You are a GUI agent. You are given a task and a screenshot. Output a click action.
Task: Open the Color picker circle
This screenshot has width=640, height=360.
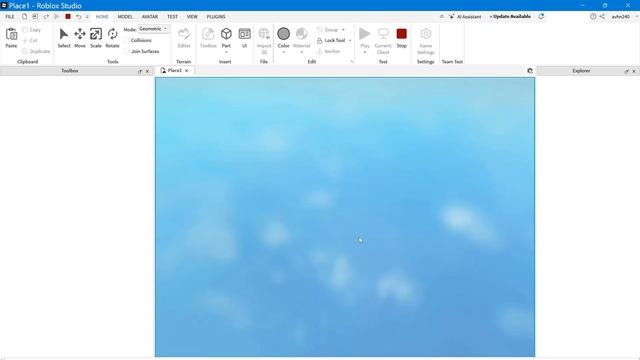pos(284,33)
